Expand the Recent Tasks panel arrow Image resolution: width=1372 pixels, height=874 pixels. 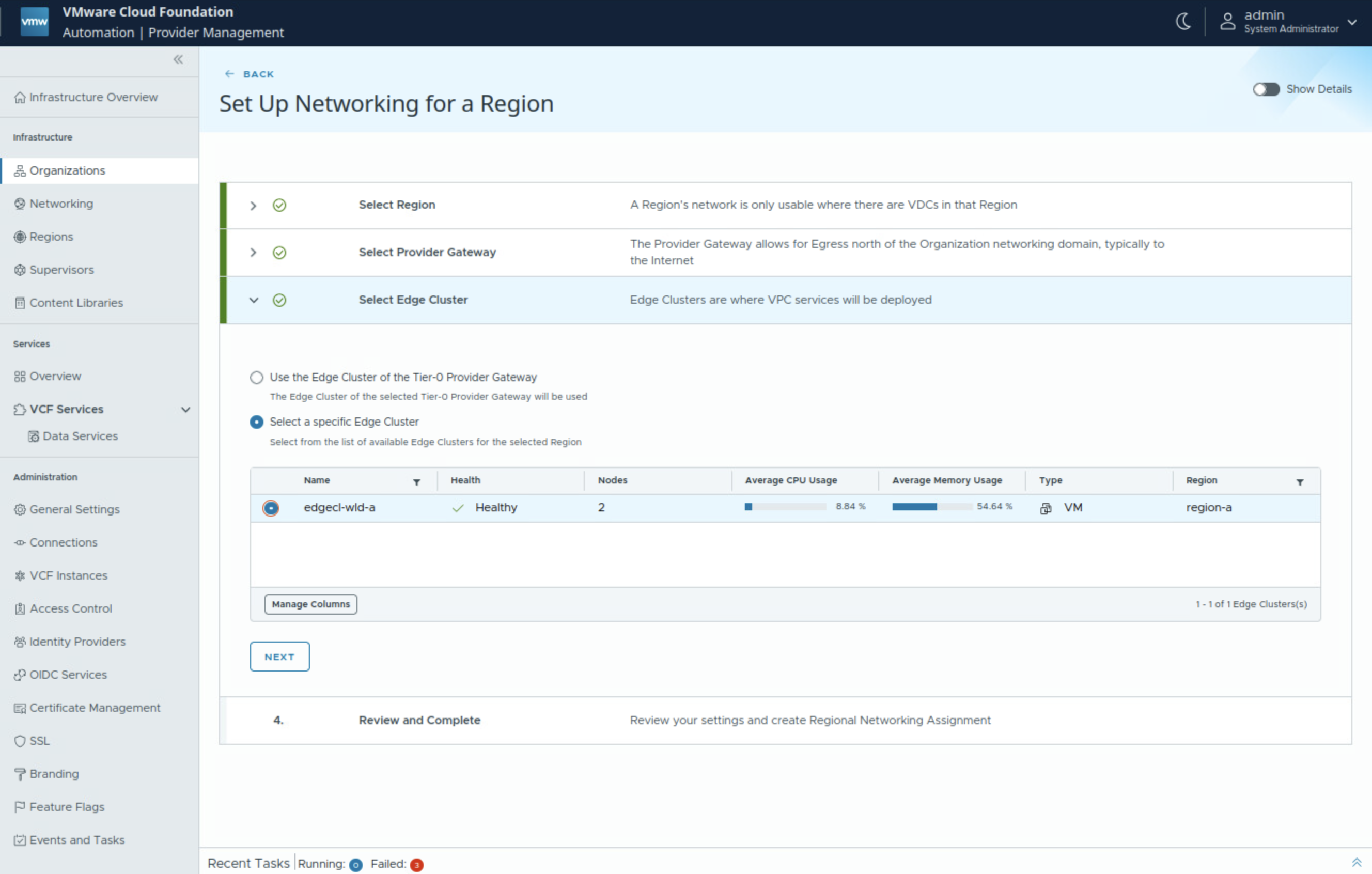click(x=1356, y=863)
